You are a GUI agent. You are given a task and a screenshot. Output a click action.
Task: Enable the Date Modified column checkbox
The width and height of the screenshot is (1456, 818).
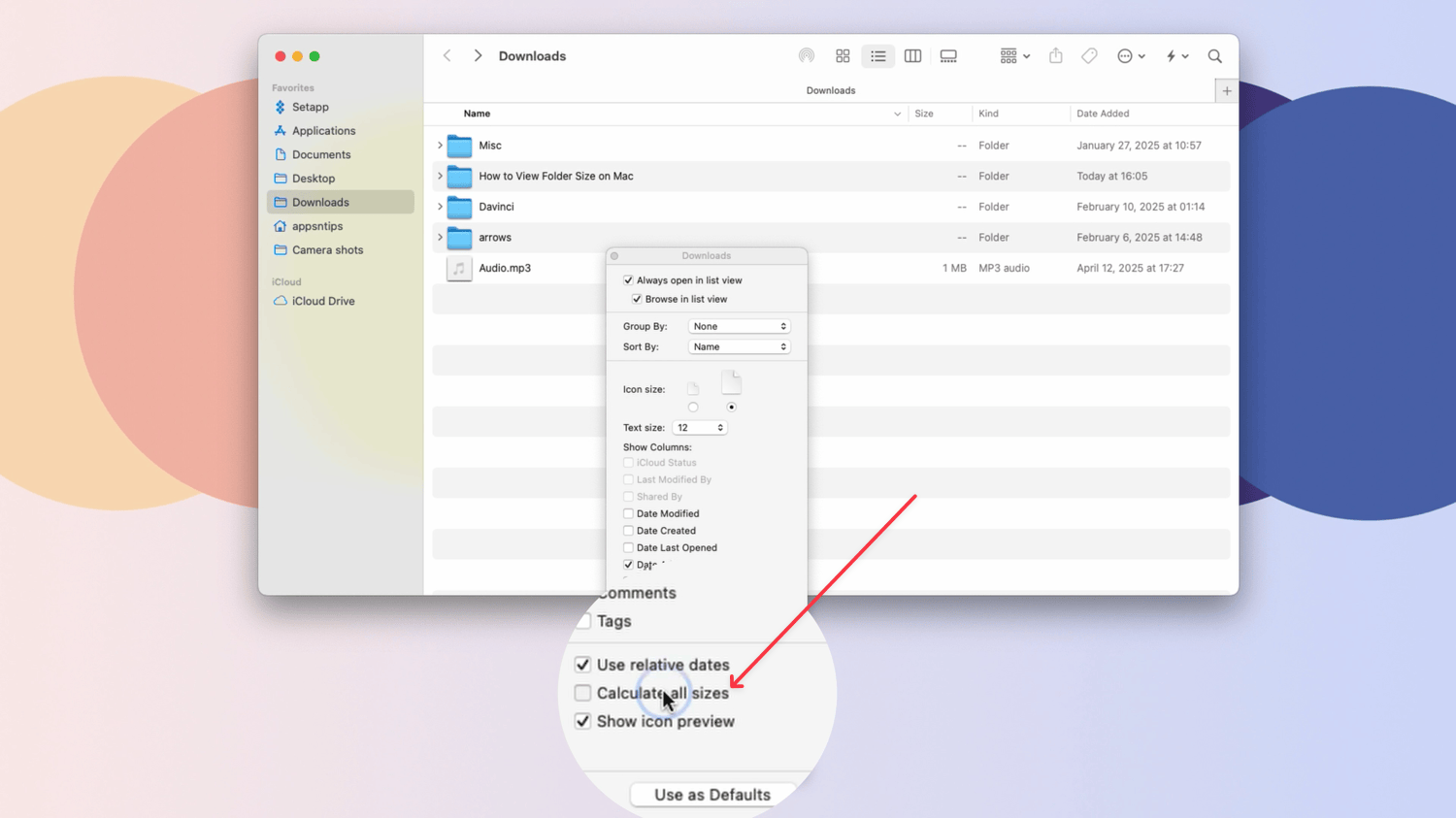(628, 513)
